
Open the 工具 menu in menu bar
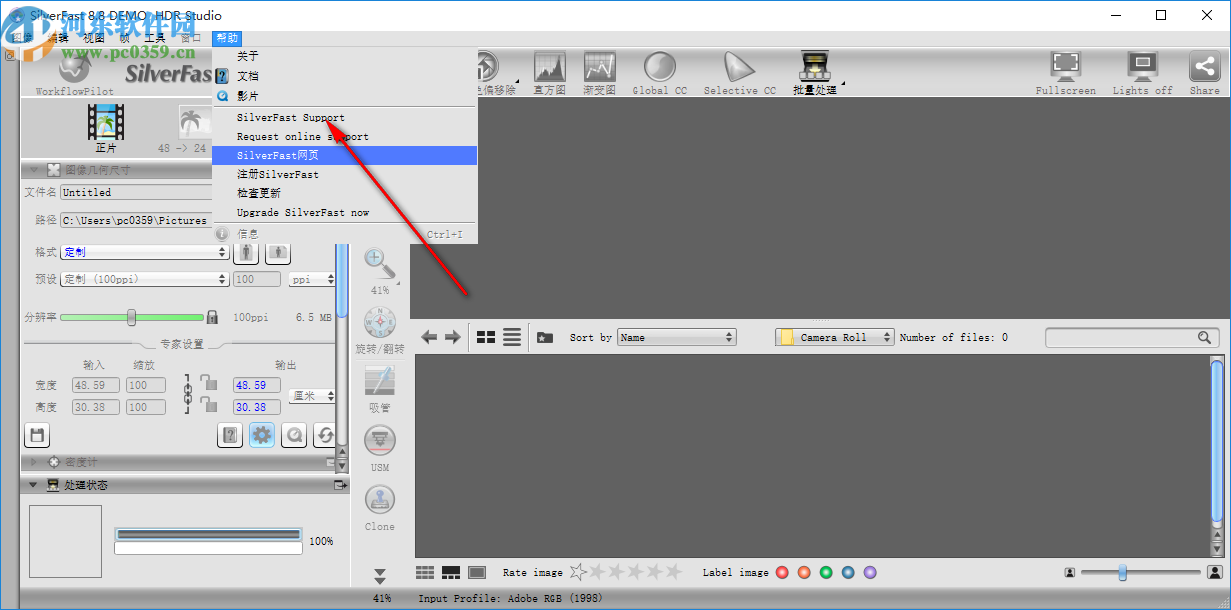coord(155,38)
